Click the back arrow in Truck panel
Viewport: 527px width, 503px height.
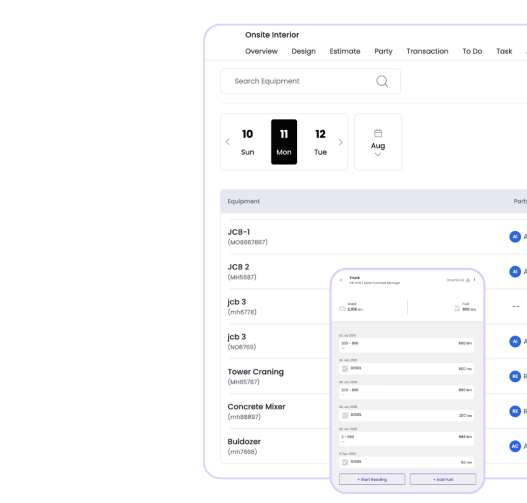click(341, 280)
